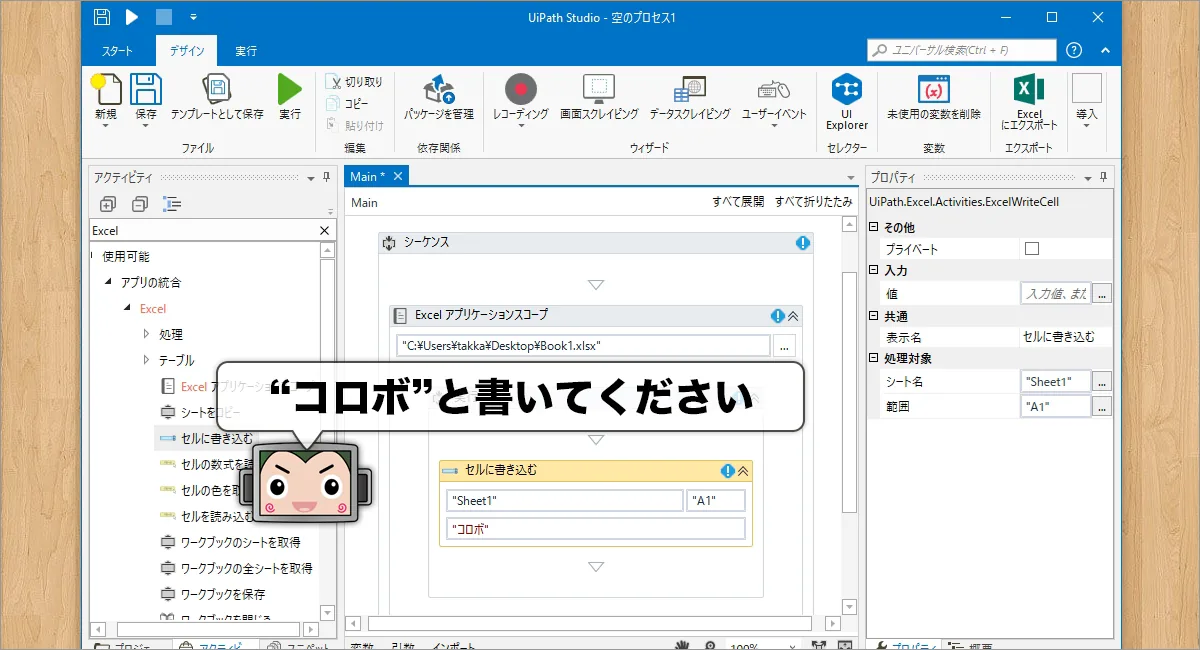Open the 値 property editor … button

pyautogui.click(x=1102, y=294)
